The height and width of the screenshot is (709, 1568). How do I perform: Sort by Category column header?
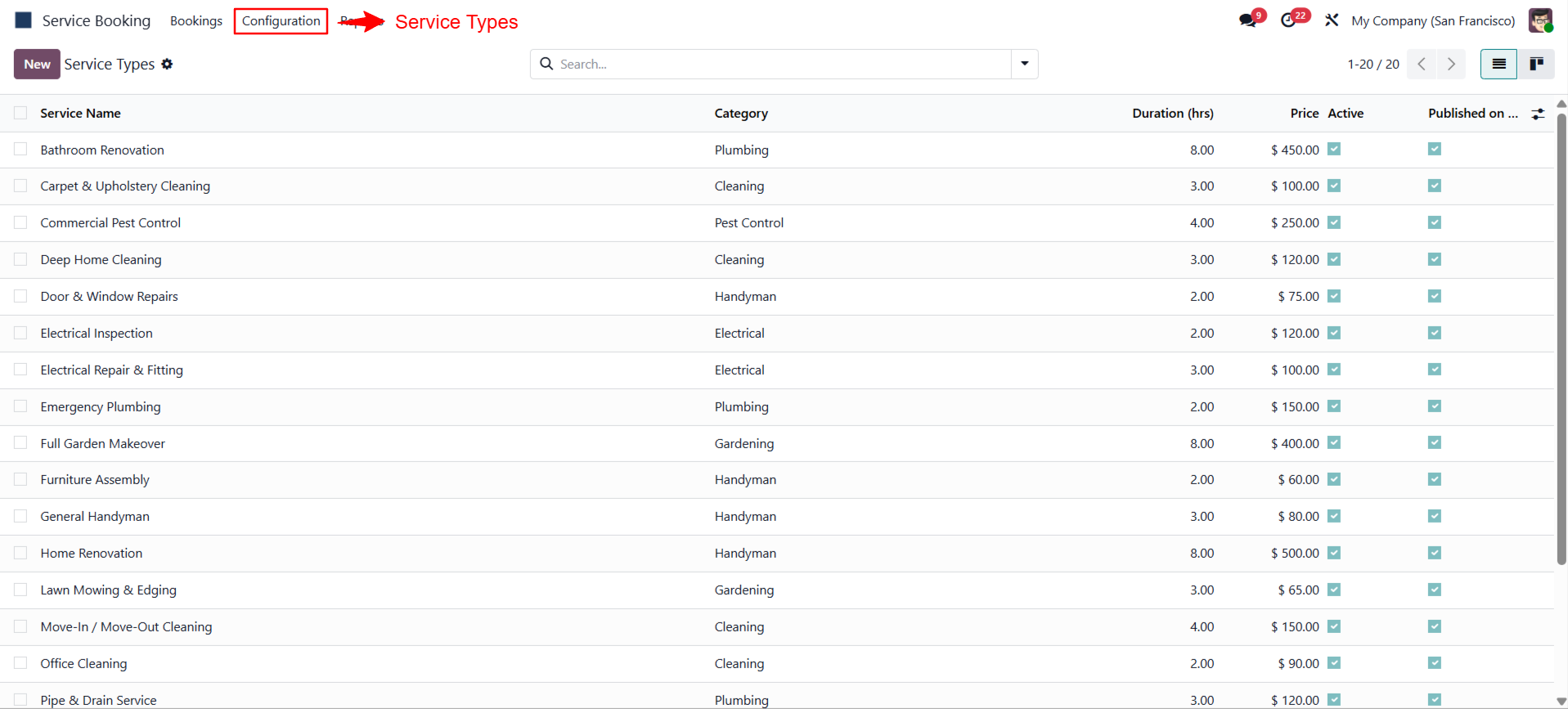[x=741, y=113]
